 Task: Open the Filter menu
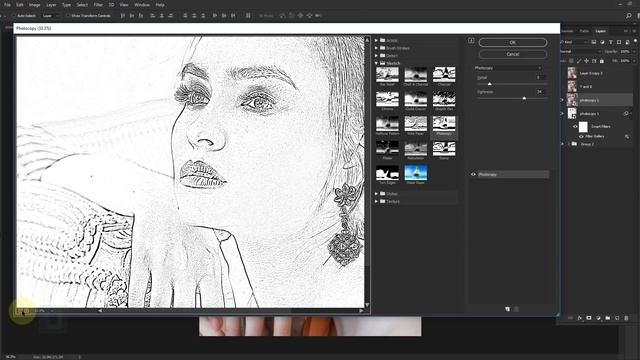pos(98,5)
